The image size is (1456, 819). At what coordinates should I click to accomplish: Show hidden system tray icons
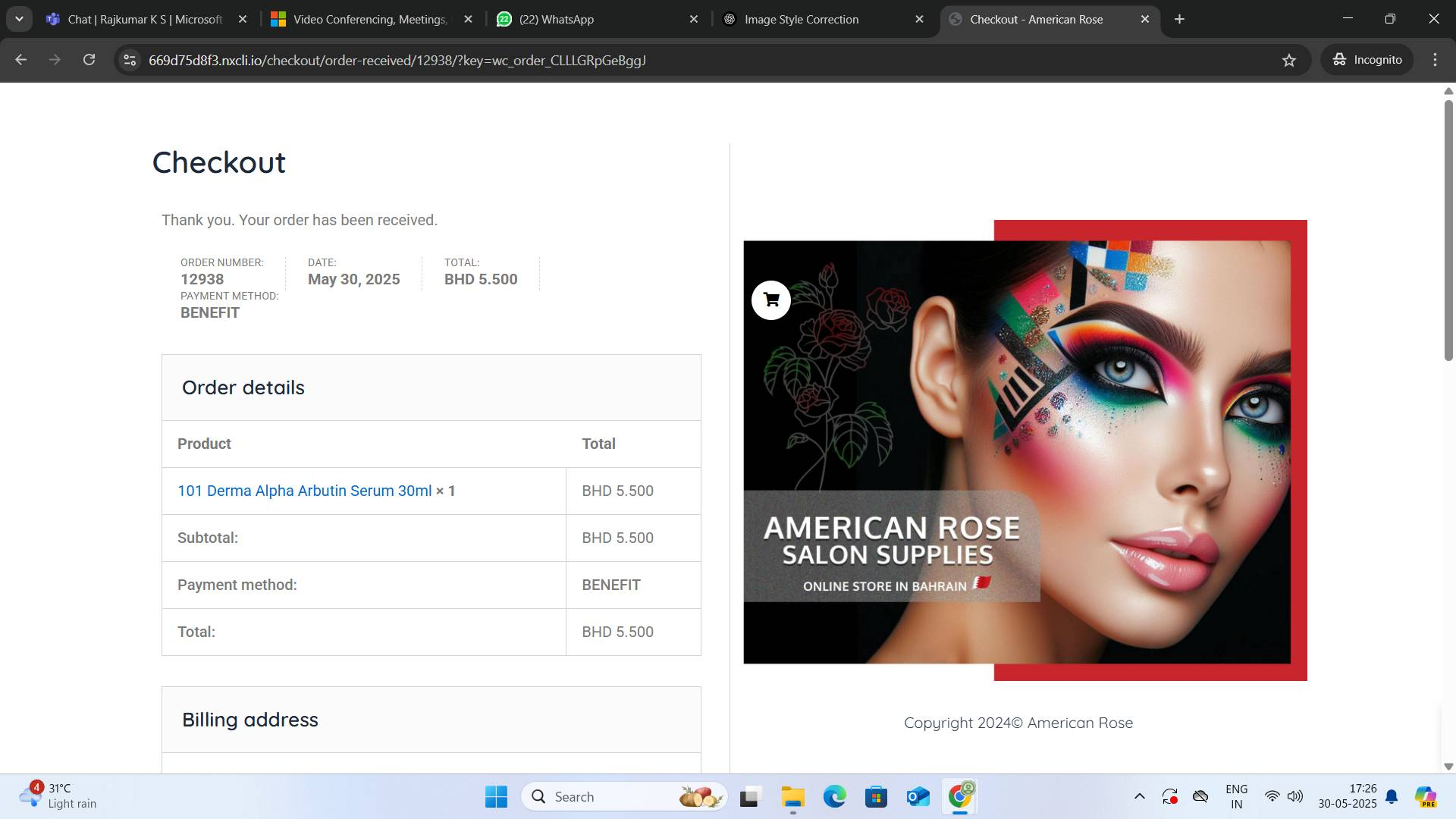coord(1139,796)
